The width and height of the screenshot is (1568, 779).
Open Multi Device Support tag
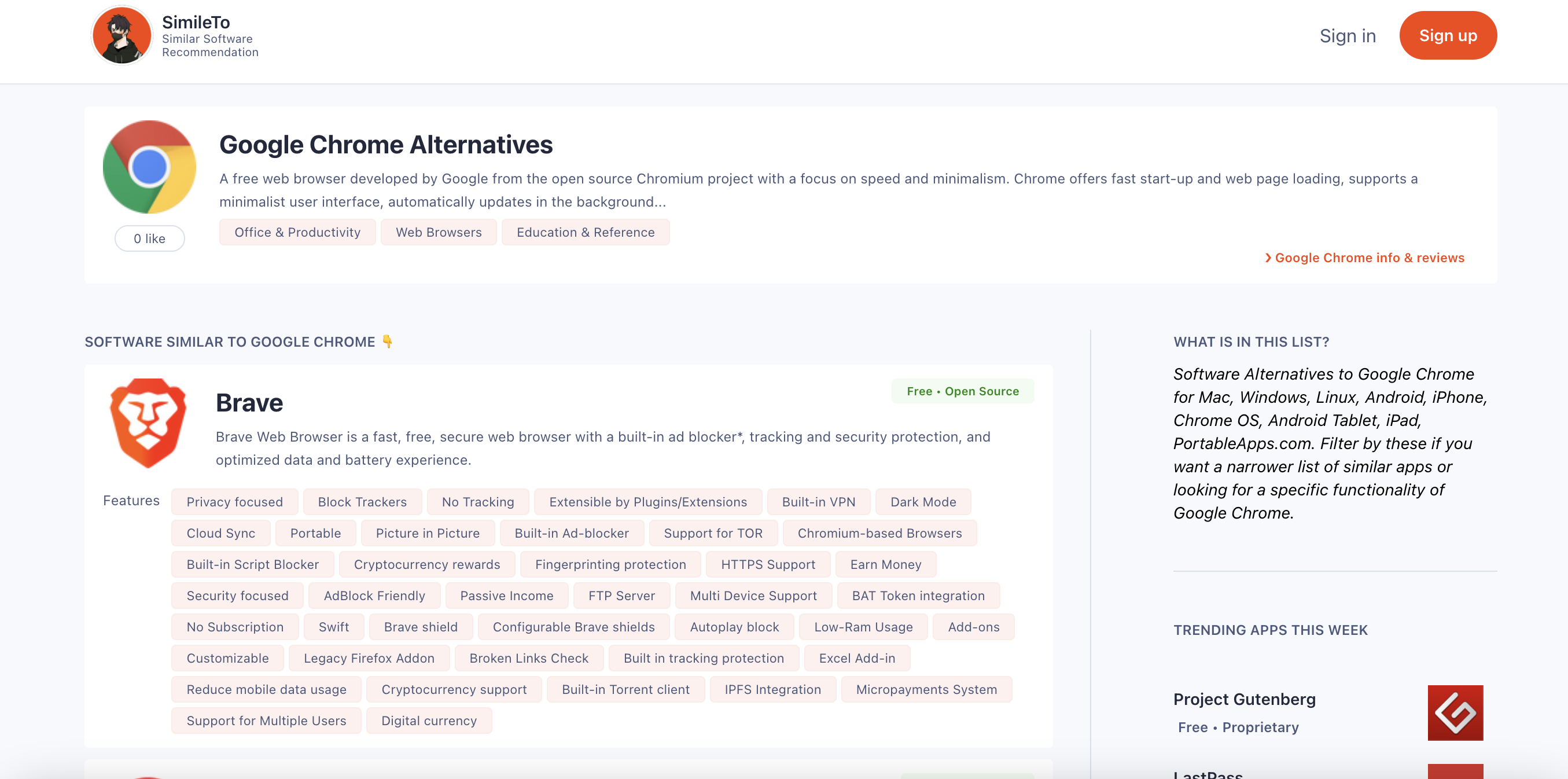pyautogui.click(x=753, y=596)
